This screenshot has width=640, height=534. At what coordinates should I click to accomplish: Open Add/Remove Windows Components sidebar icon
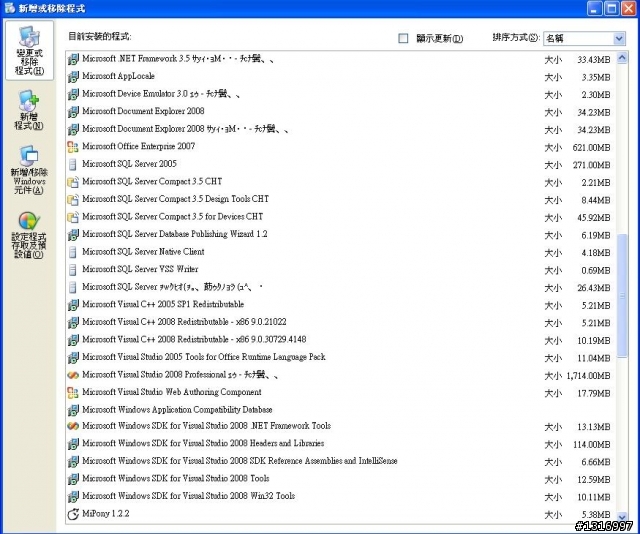tap(29, 169)
